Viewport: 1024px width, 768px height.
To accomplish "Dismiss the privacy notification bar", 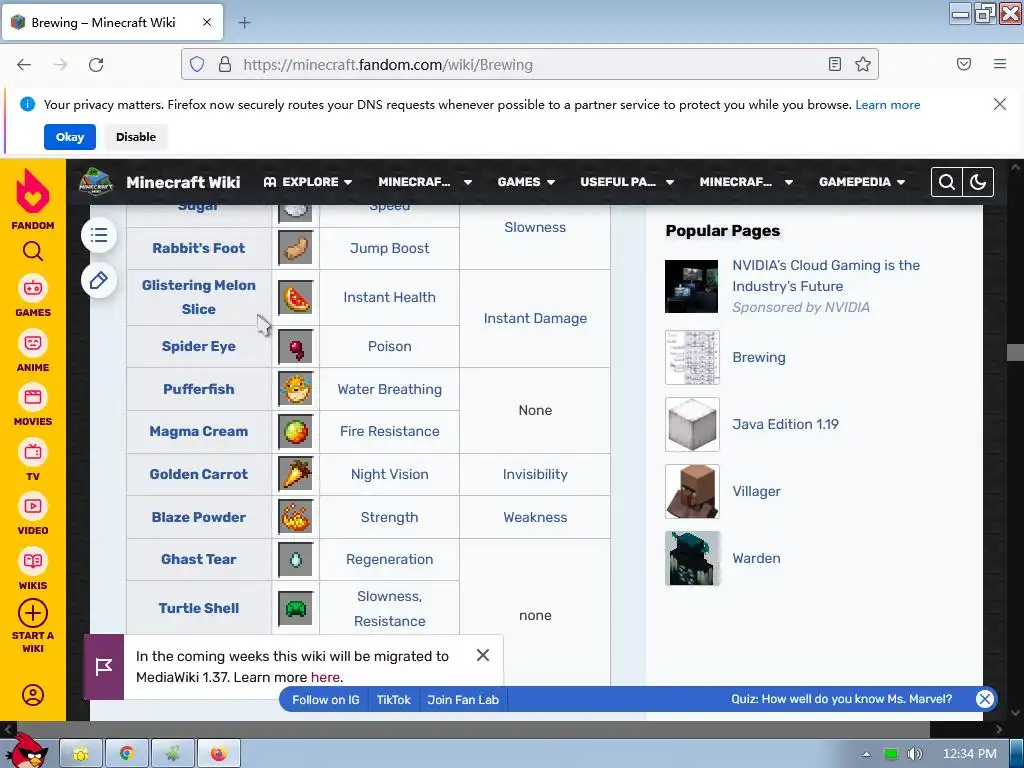I will pyautogui.click(x=999, y=104).
